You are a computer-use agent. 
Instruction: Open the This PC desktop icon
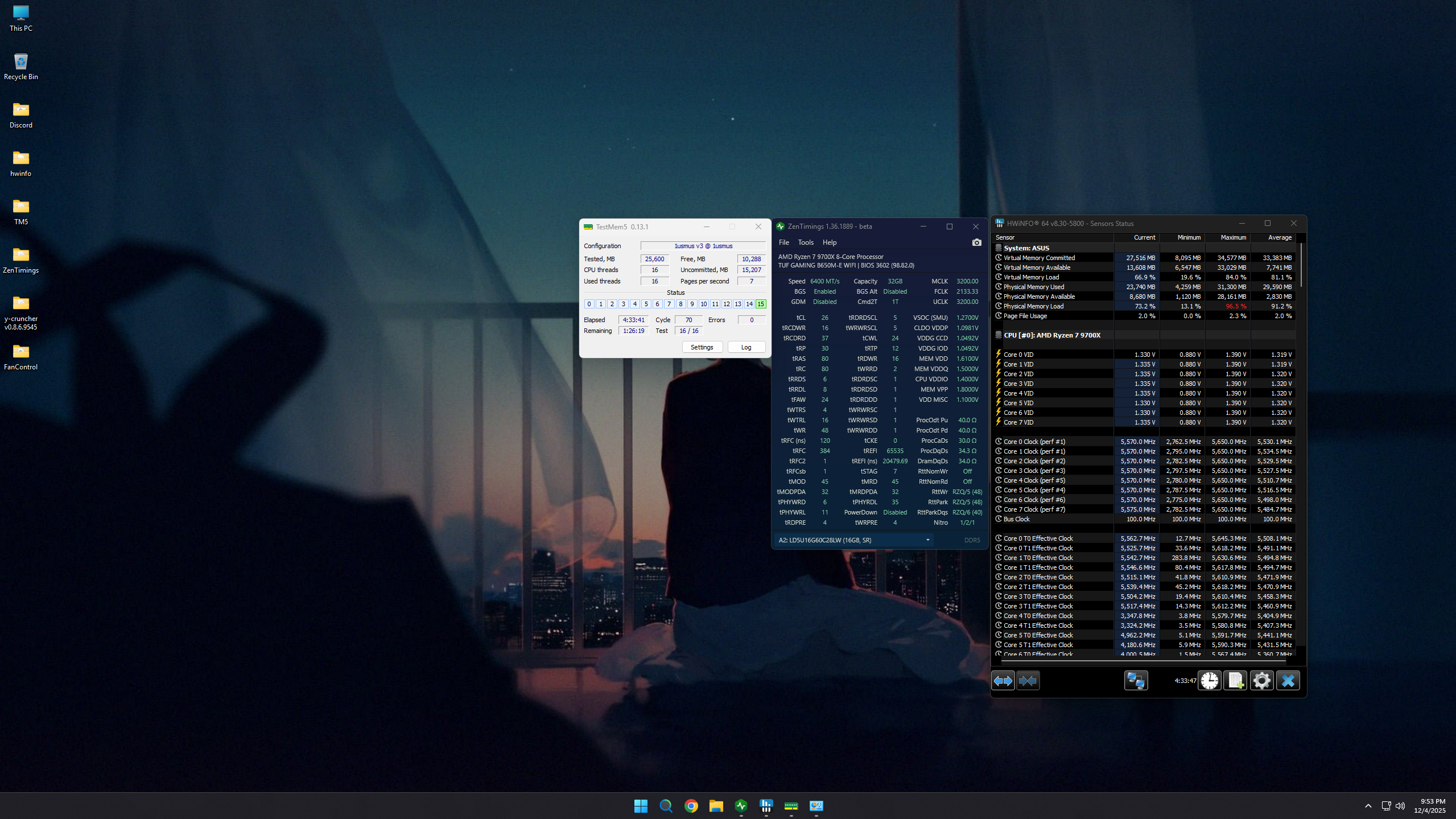click(21, 18)
